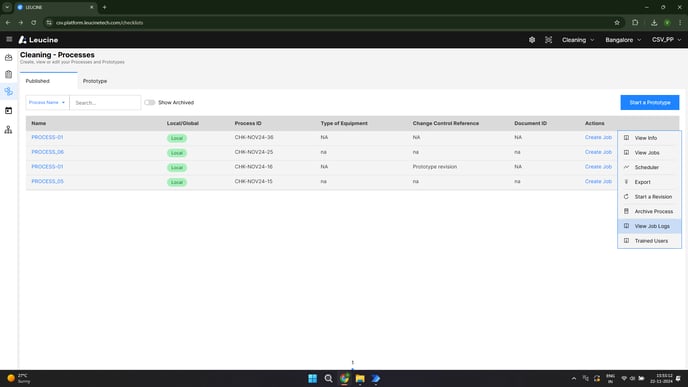Go forward using browser forward arrow
The image size is (688, 387).
(x=21, y=22)
